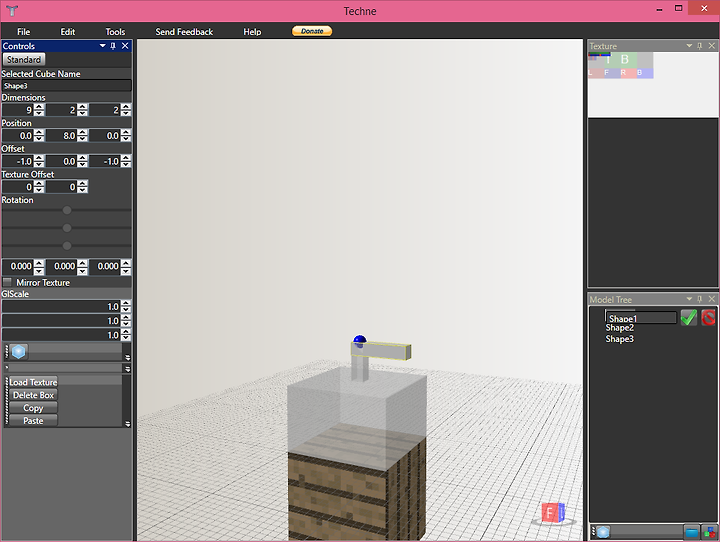This screenshot has height=542, width=720.
Task: Click the Paste button
Action: tap(33, 421)
